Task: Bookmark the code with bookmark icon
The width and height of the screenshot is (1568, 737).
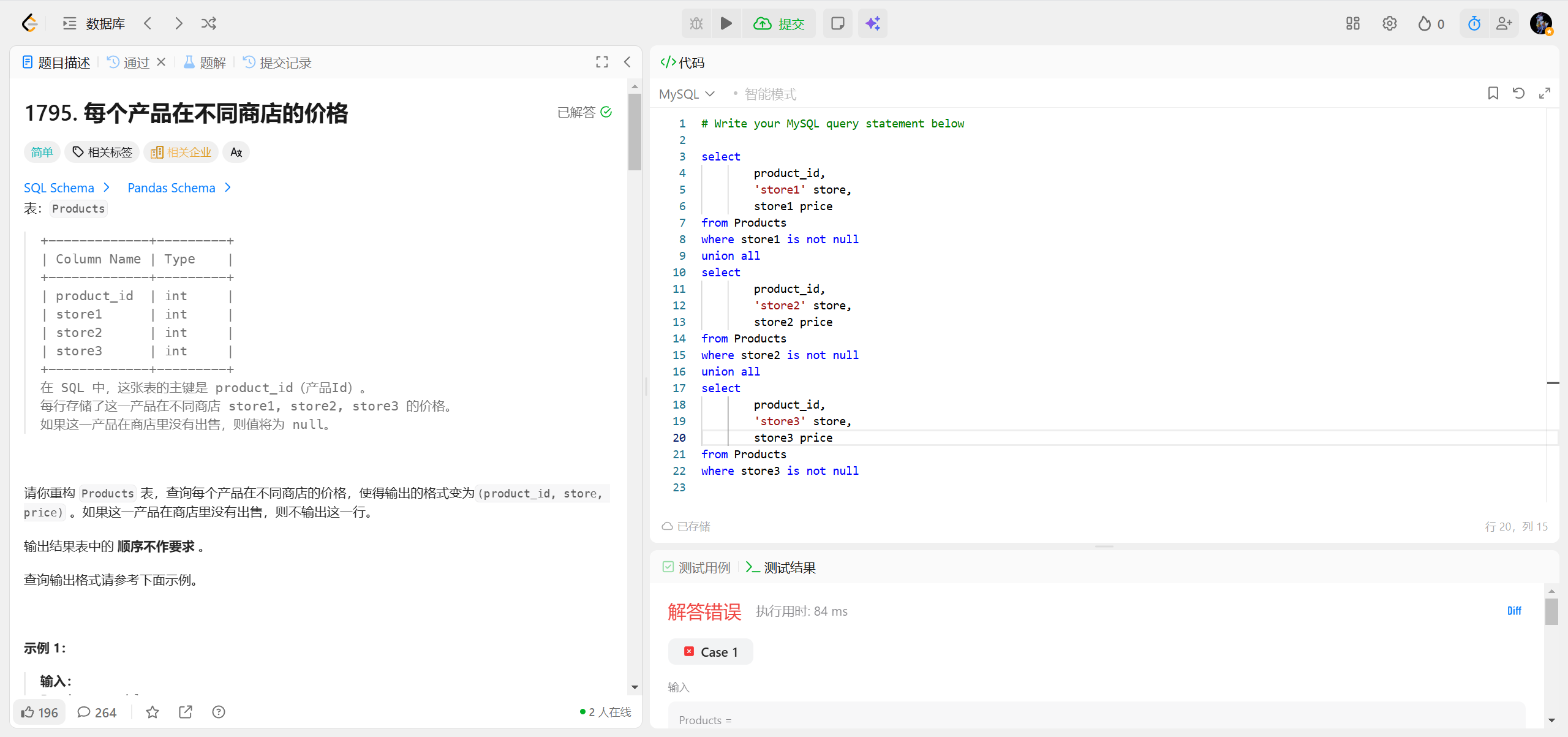Action: click(1493, 93)
